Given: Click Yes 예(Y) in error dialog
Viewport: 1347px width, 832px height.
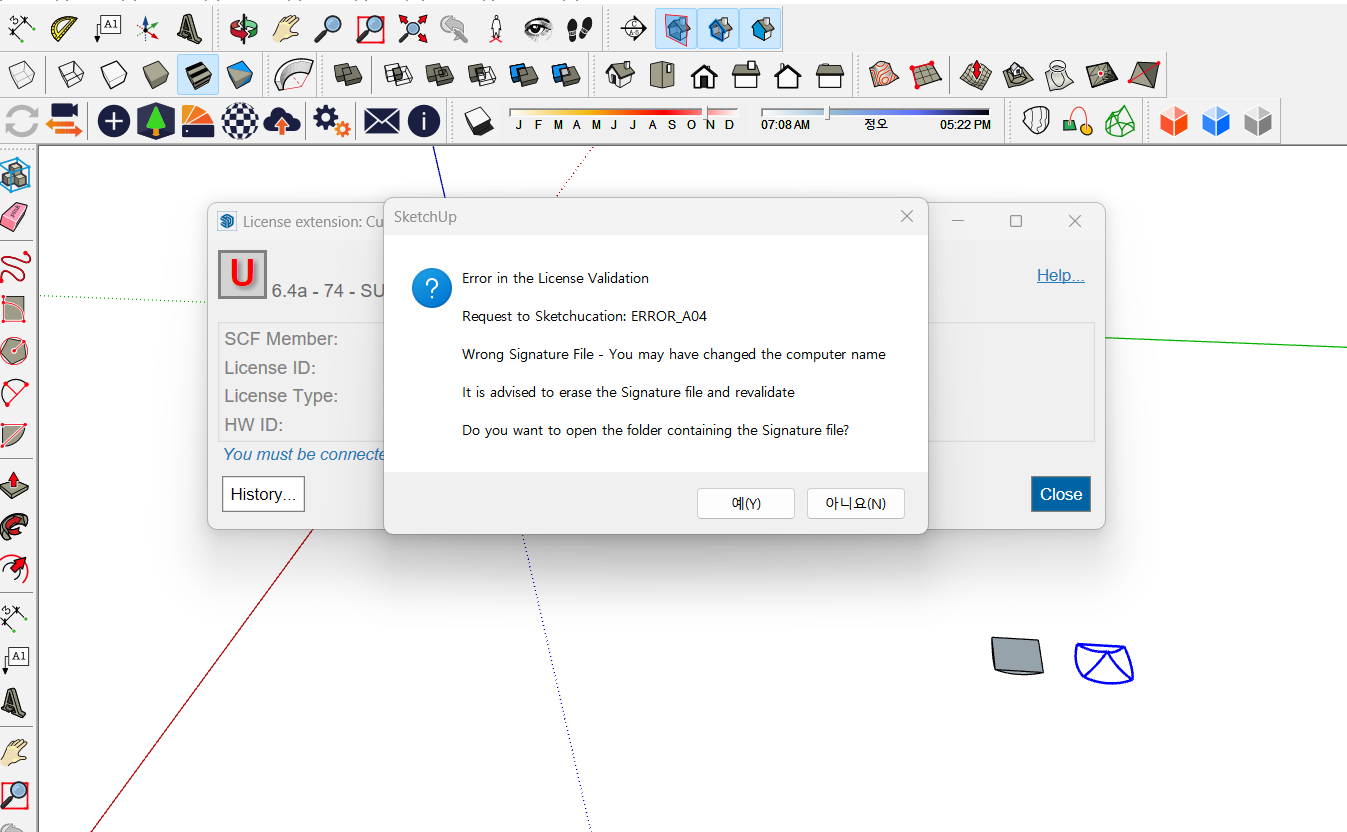Looking at the screenshot, I should [x=746, y=504].
